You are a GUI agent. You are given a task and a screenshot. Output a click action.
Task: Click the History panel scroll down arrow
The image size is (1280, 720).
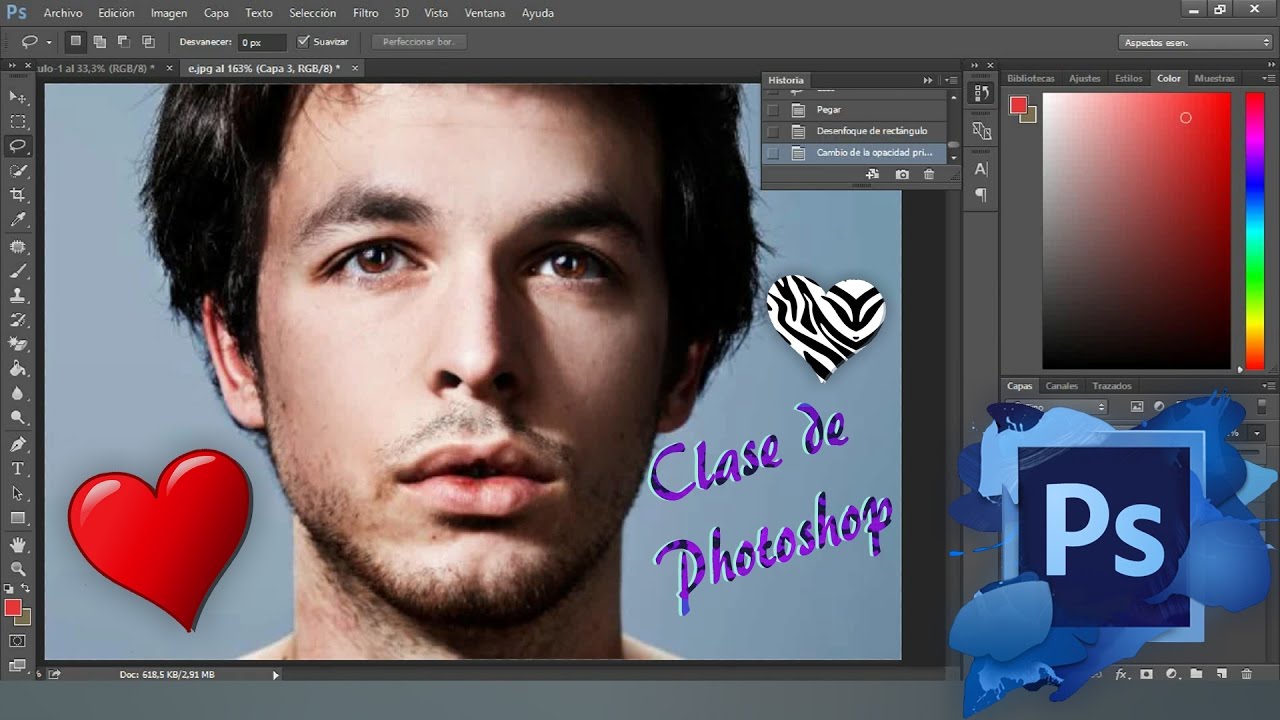pyautogui.click(x=954, y=158)
